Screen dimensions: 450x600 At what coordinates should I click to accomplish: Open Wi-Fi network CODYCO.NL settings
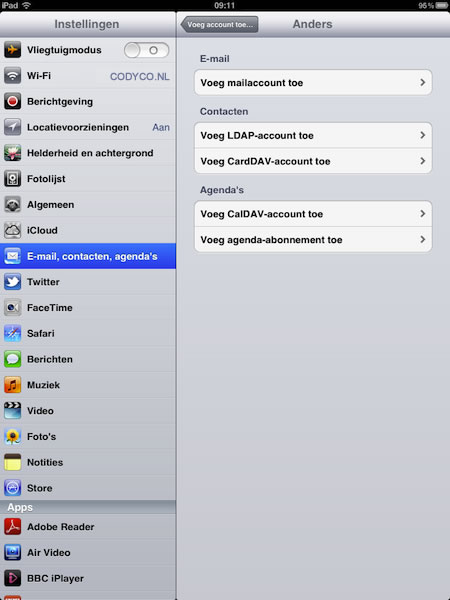click(88, 76)
